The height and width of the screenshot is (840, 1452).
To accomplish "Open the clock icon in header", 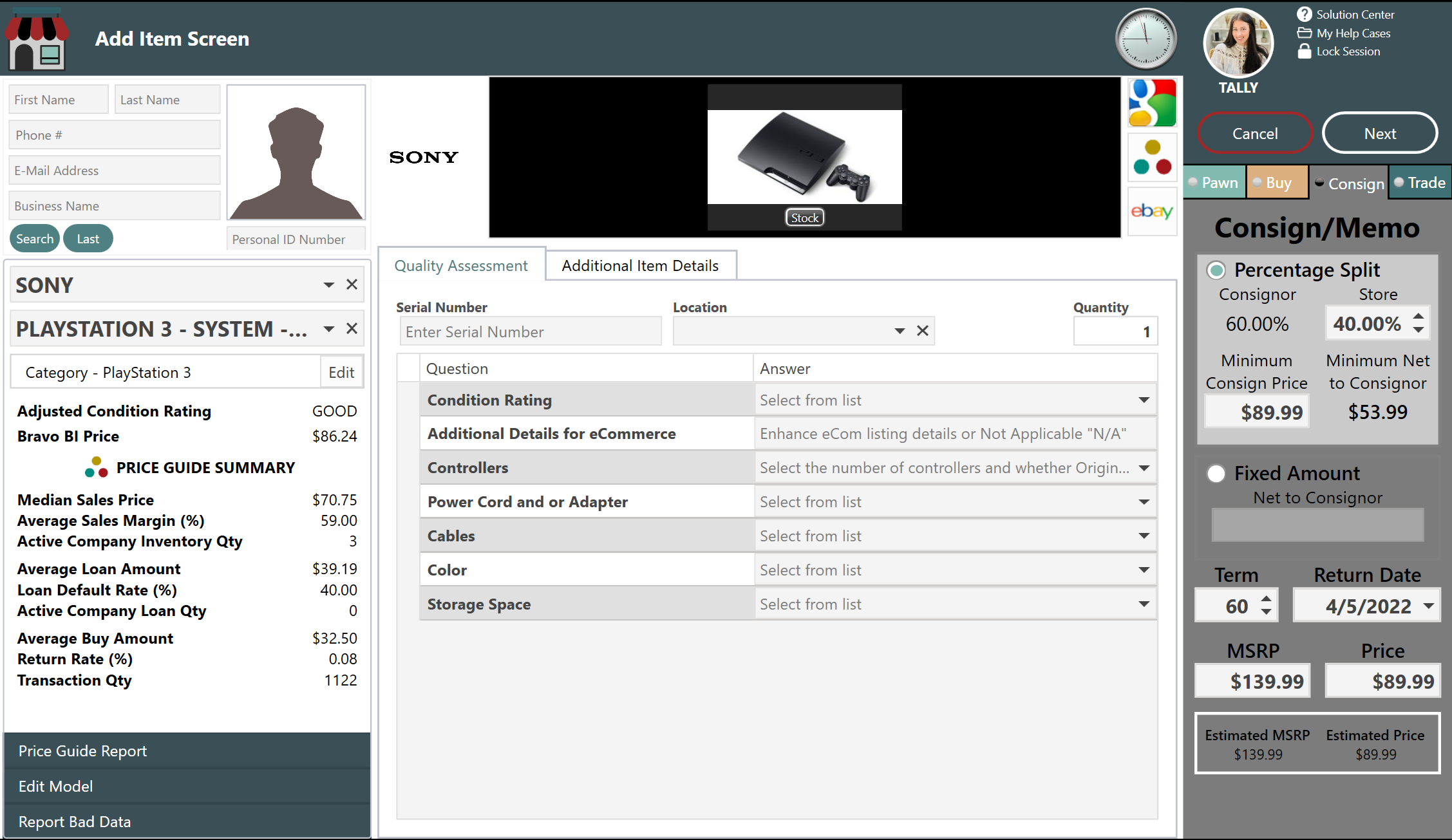I will 1146,39.
